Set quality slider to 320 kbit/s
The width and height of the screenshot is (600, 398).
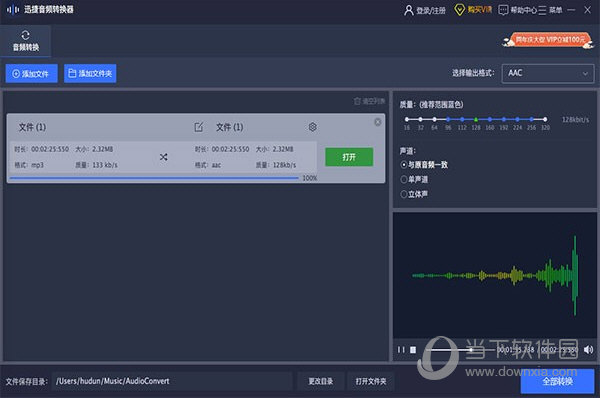545,119
